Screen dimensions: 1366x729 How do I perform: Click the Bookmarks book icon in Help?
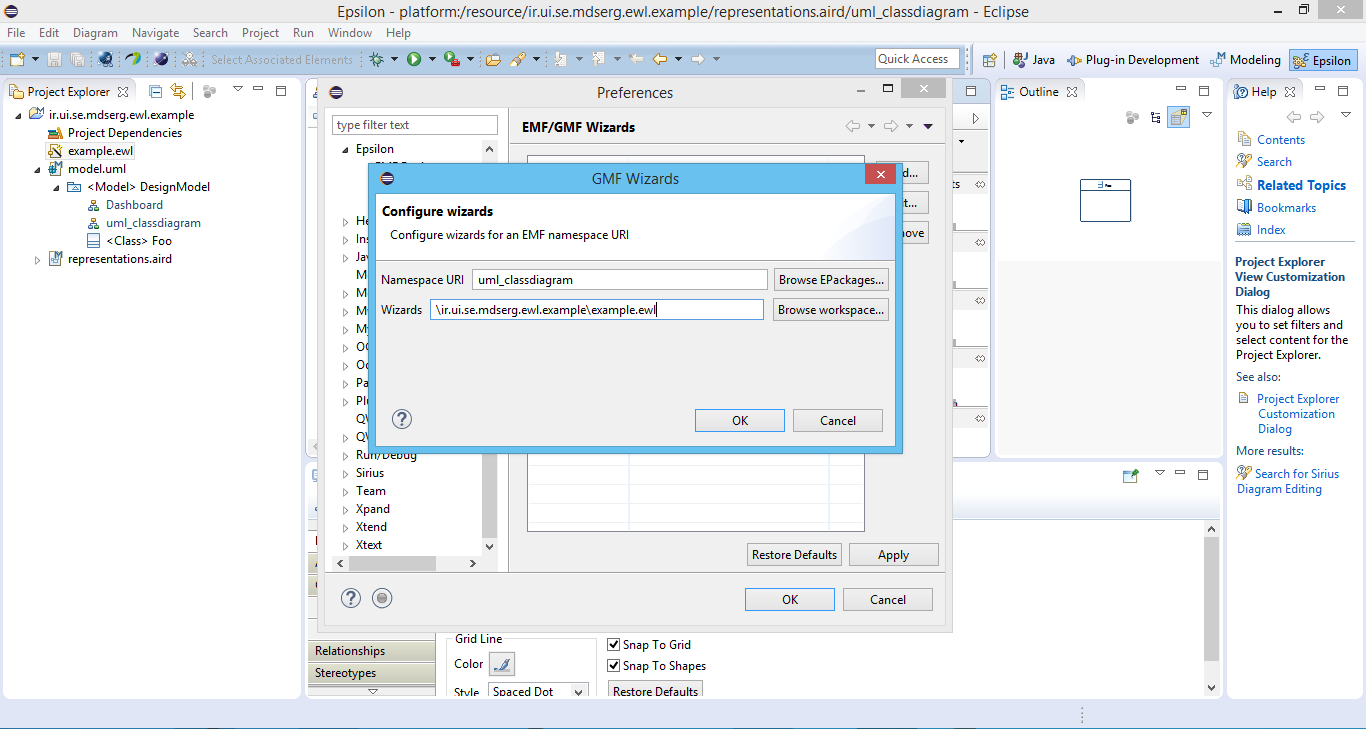(x=1244, y=207)
